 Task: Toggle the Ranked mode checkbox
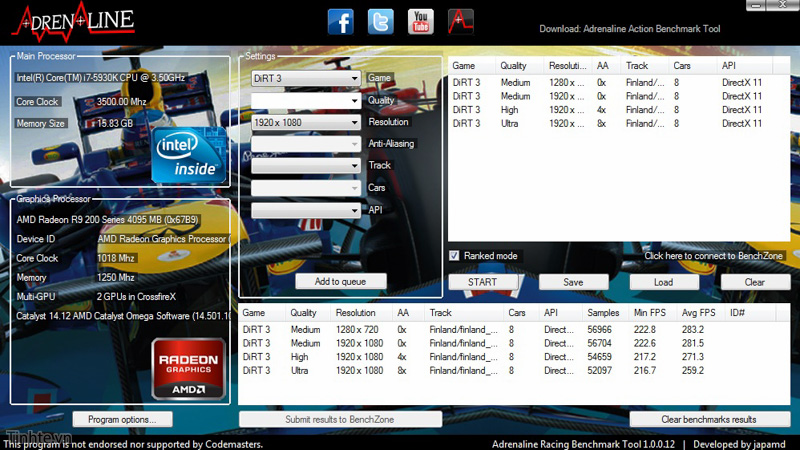(x=454, y=256)
